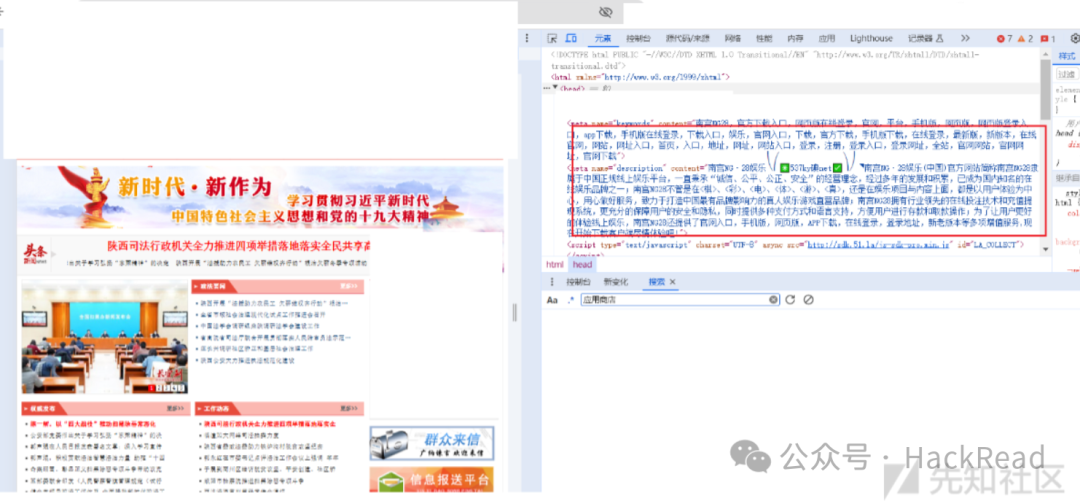Open the 记录器 (Recorder) tab
The width and height of the screenshot is (1080, 501).
(x=925, y=39)
